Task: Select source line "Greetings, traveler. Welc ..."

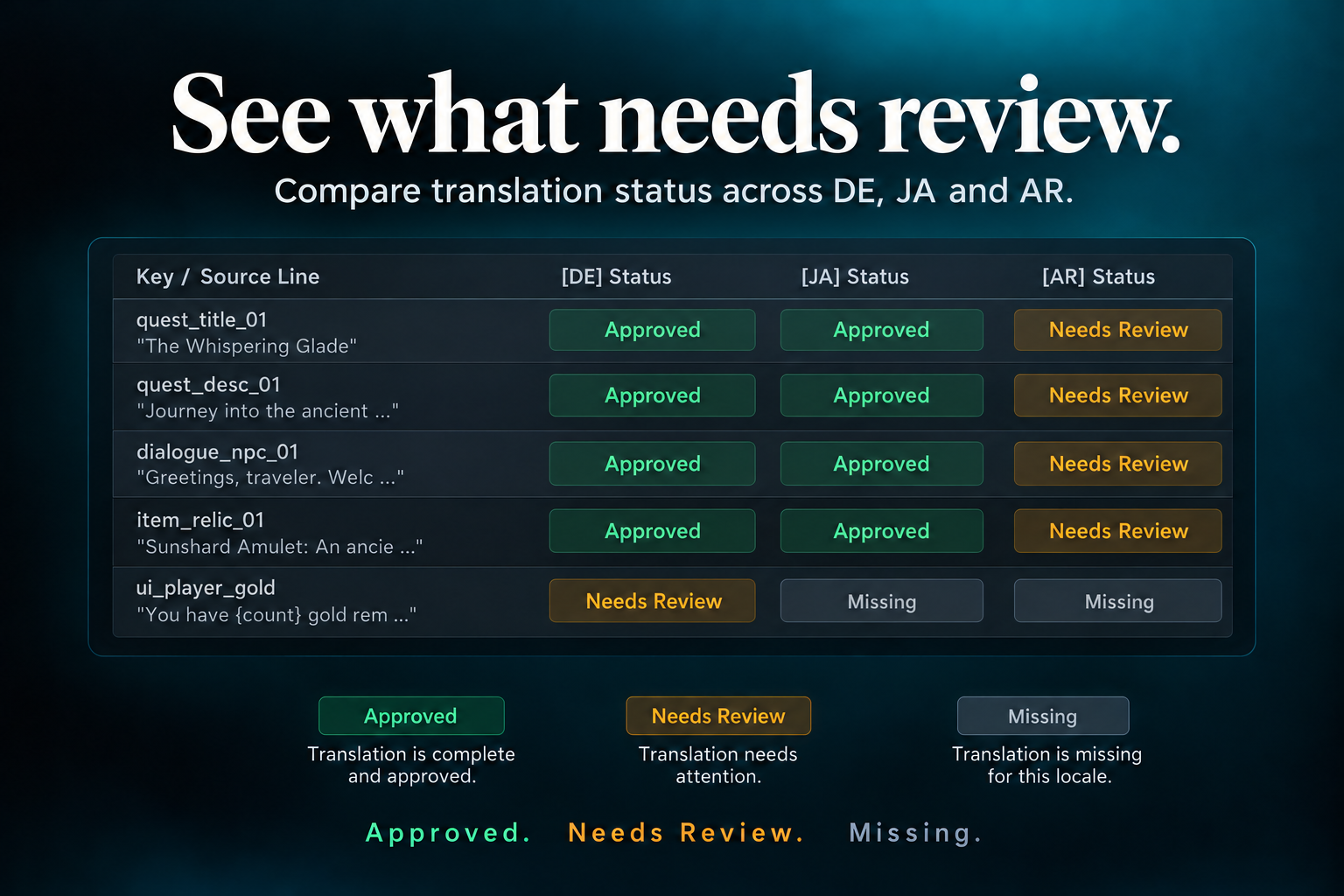Action: click(270, 478)
